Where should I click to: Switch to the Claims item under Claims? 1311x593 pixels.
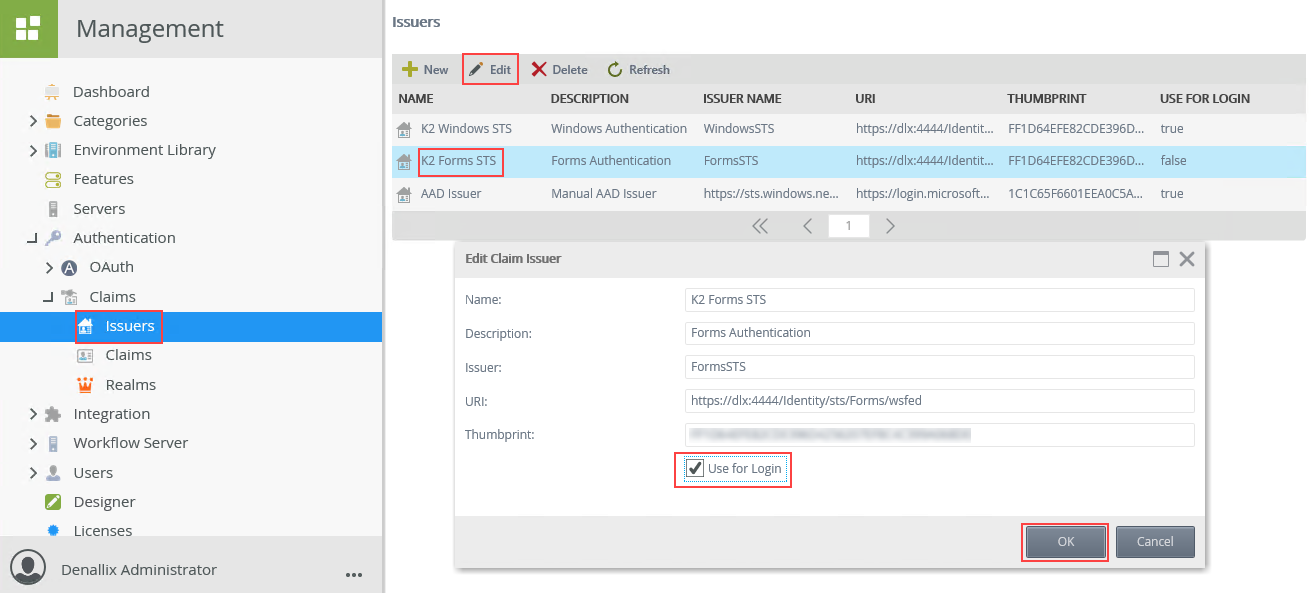129,355
